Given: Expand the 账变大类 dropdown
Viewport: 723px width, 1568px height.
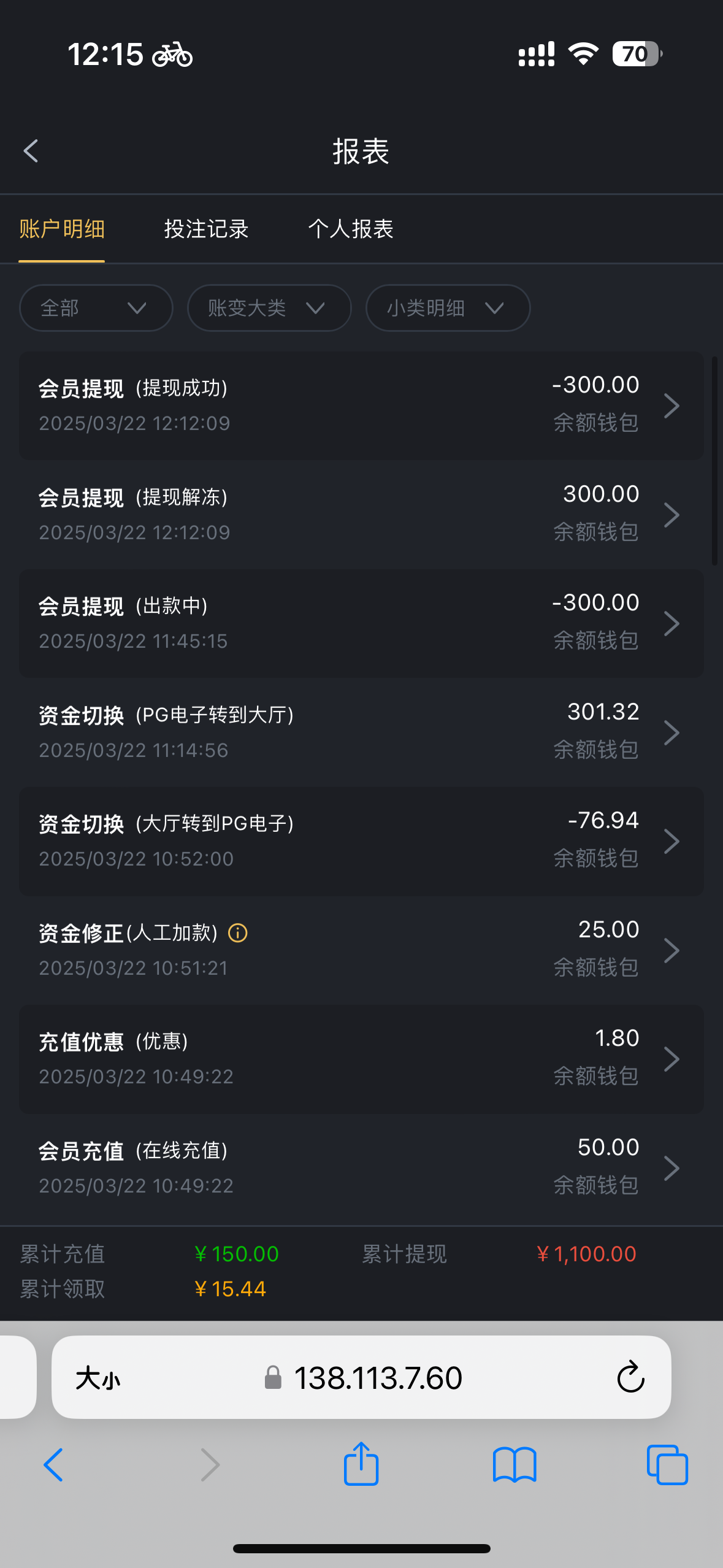Looking at the screenshot, I should pos(269,308).
